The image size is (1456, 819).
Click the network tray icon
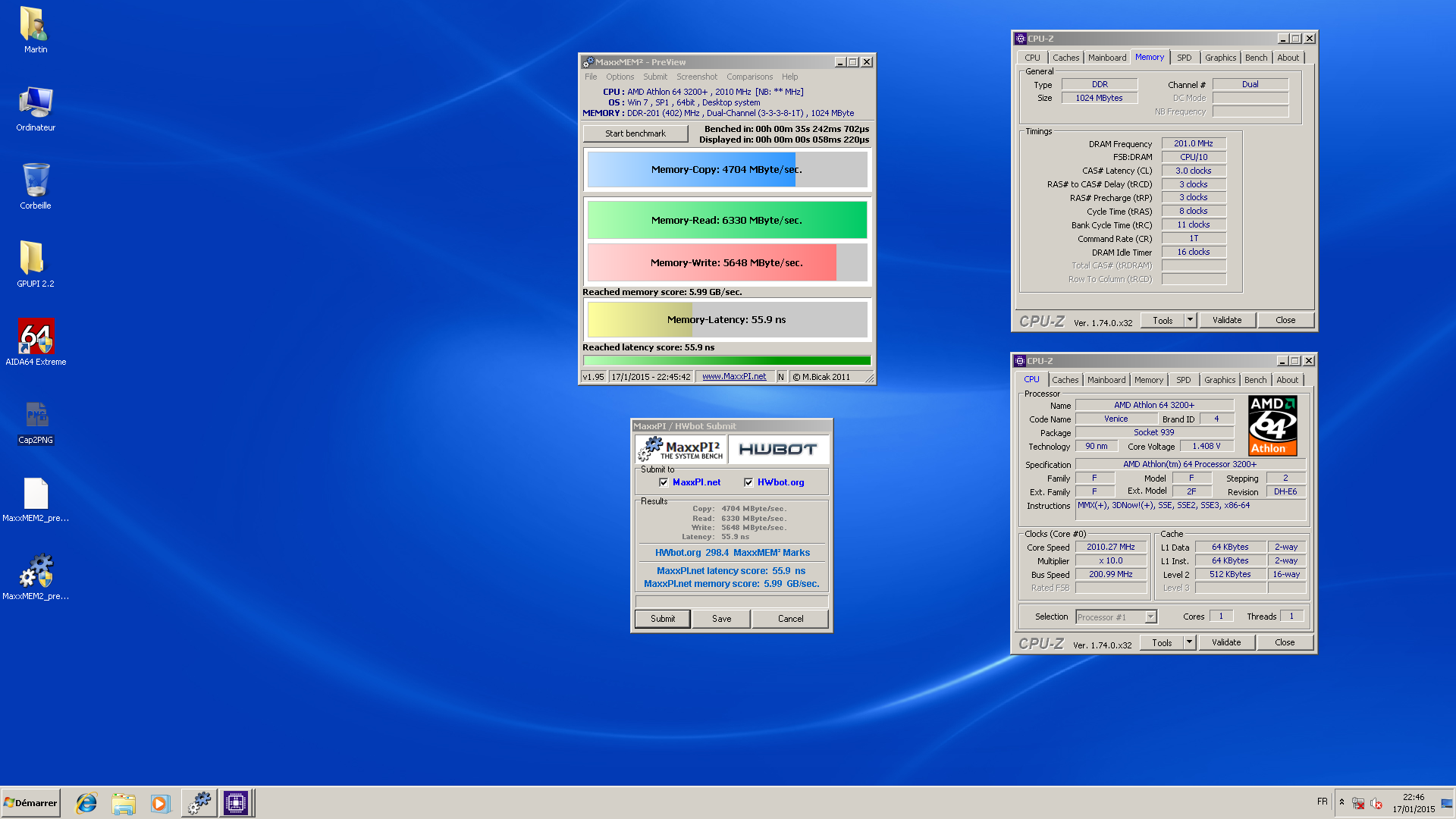coord(1358,803)
